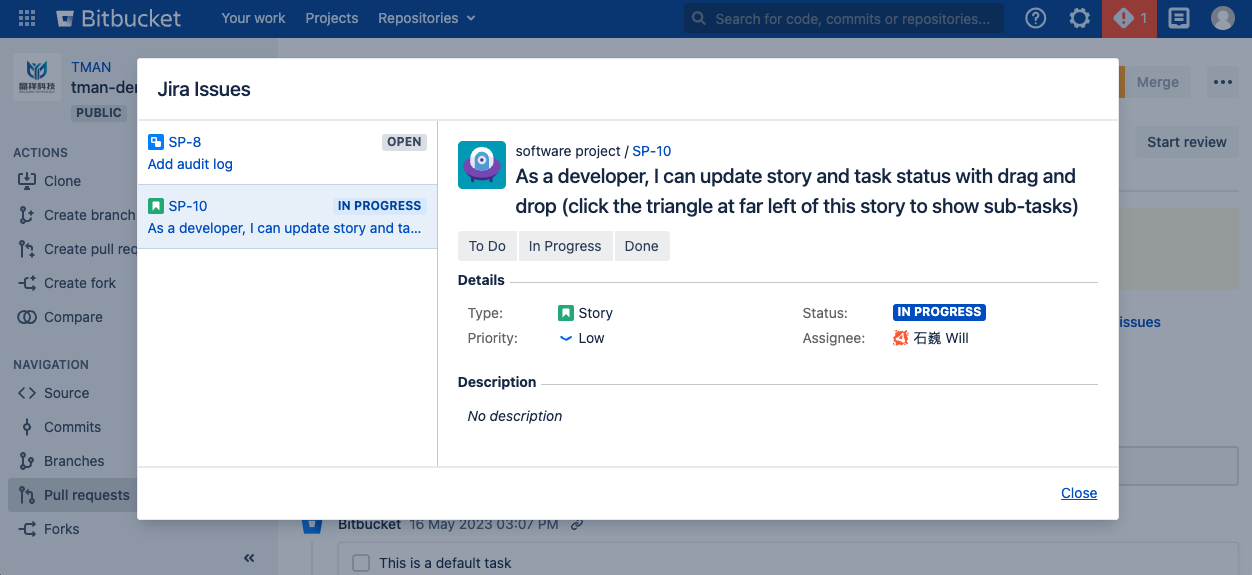Click the TMAN workspace link
The height and width of the screenshot is (575, 1252).
[x=91, y=67]
